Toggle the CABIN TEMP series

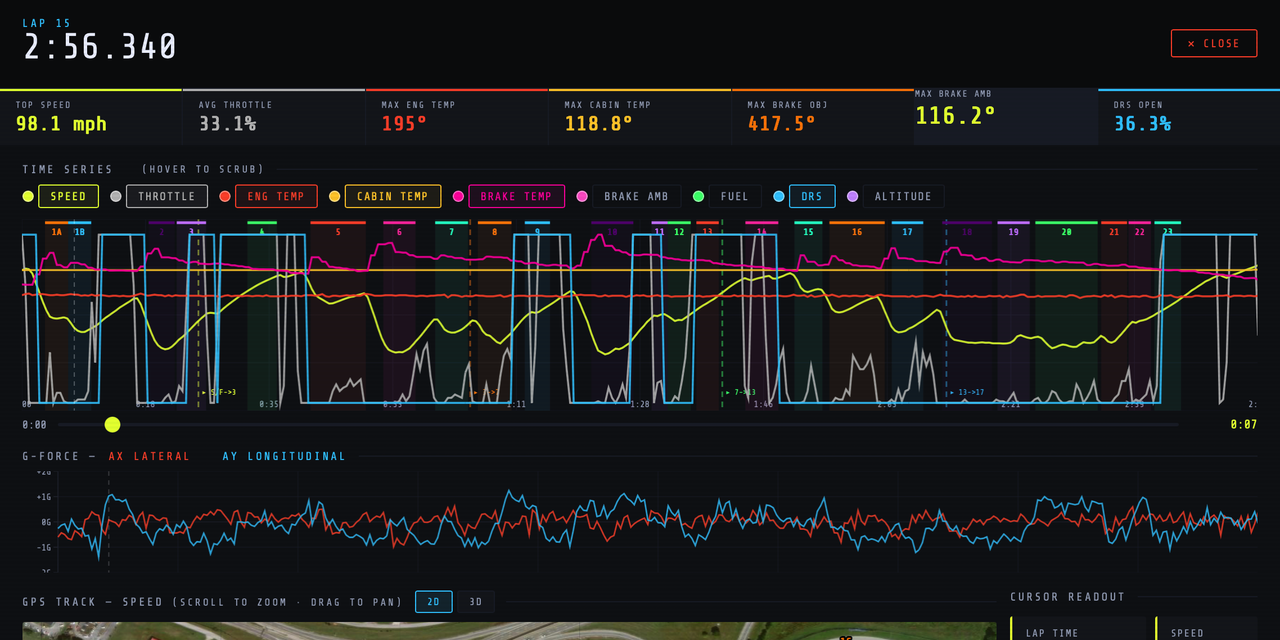393,196
